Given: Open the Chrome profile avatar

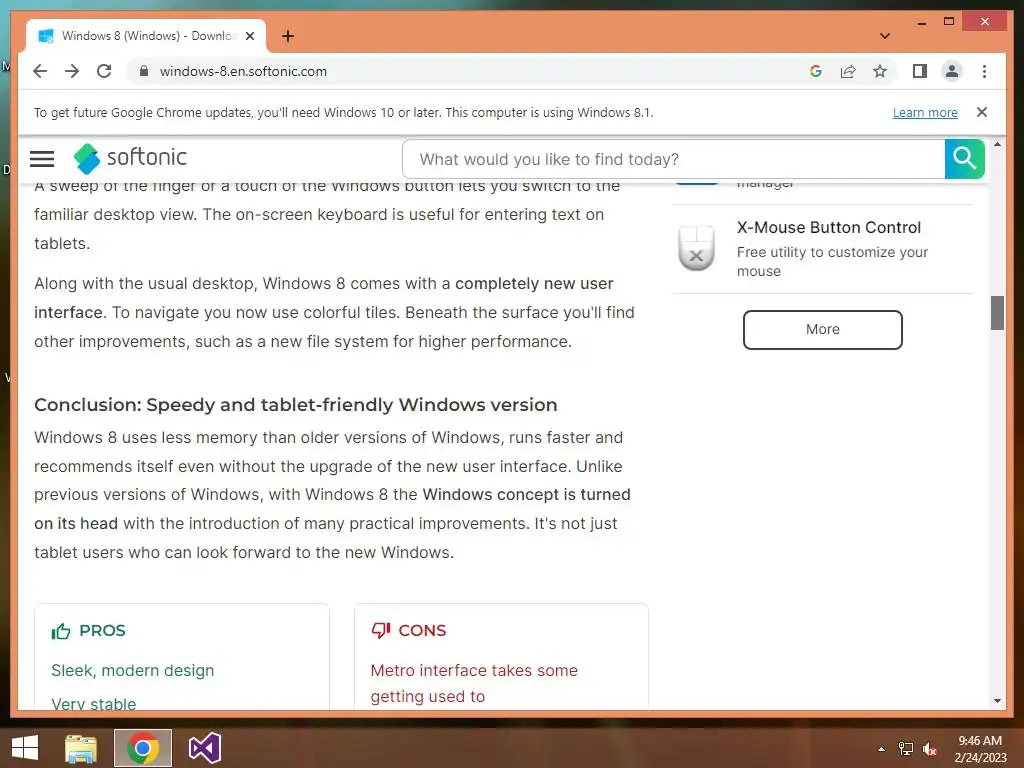Looking at the screenshot, I should pyautogui.click(x=952, y=71).
